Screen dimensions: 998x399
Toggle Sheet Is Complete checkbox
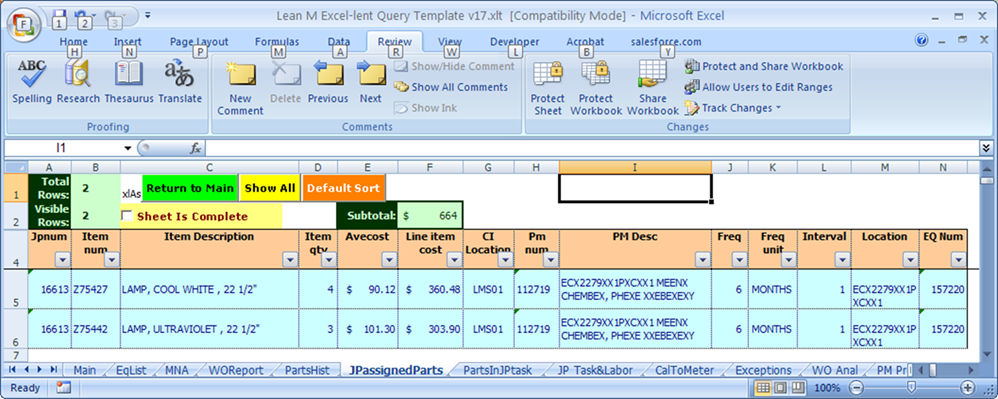click(127, 216)
